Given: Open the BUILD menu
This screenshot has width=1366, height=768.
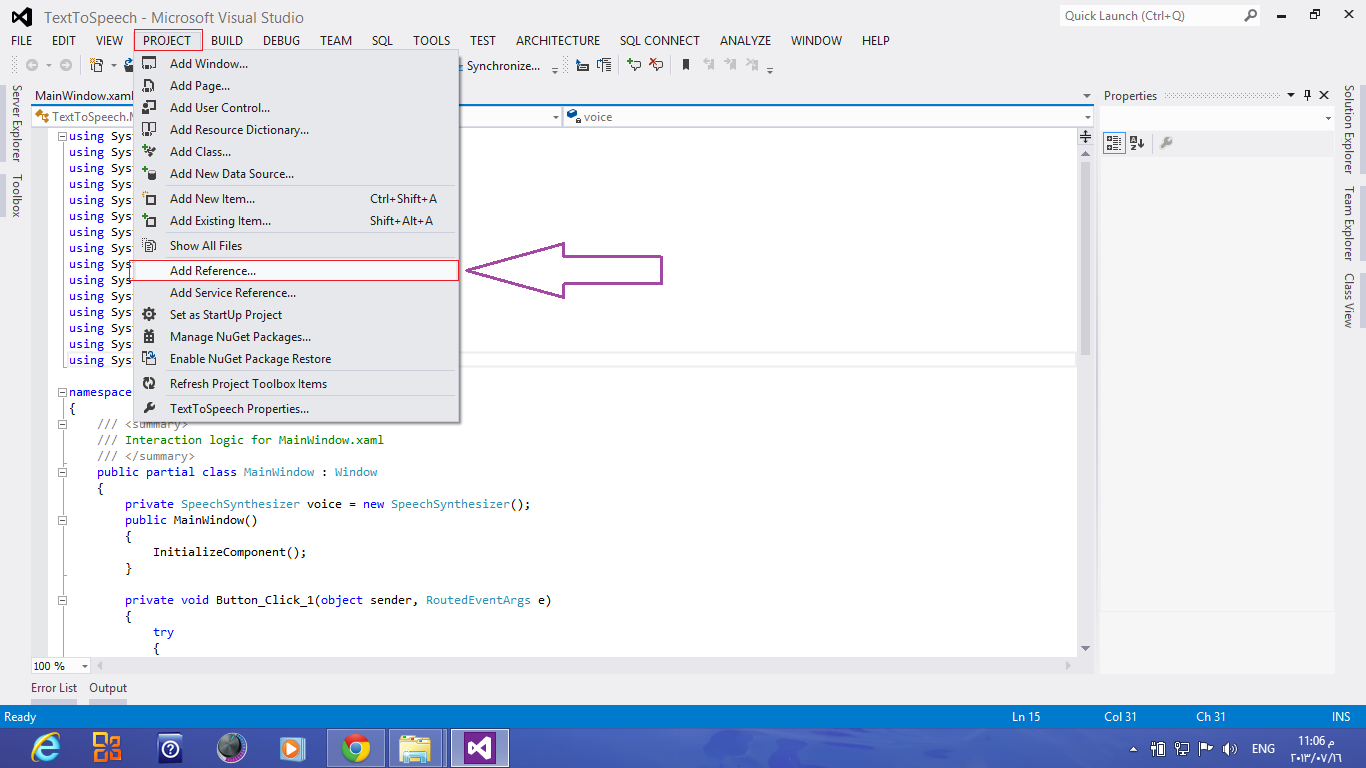Looking at the screenshot, I should (227, 40).
